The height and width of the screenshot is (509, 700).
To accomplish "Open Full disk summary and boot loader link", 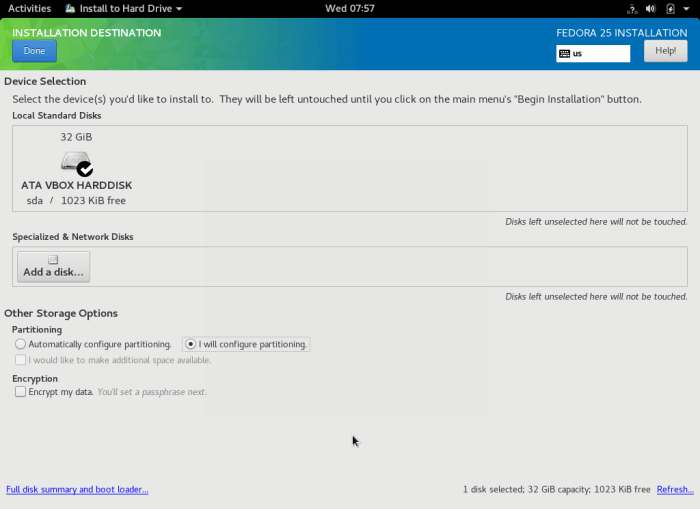I will coord(77,490).
